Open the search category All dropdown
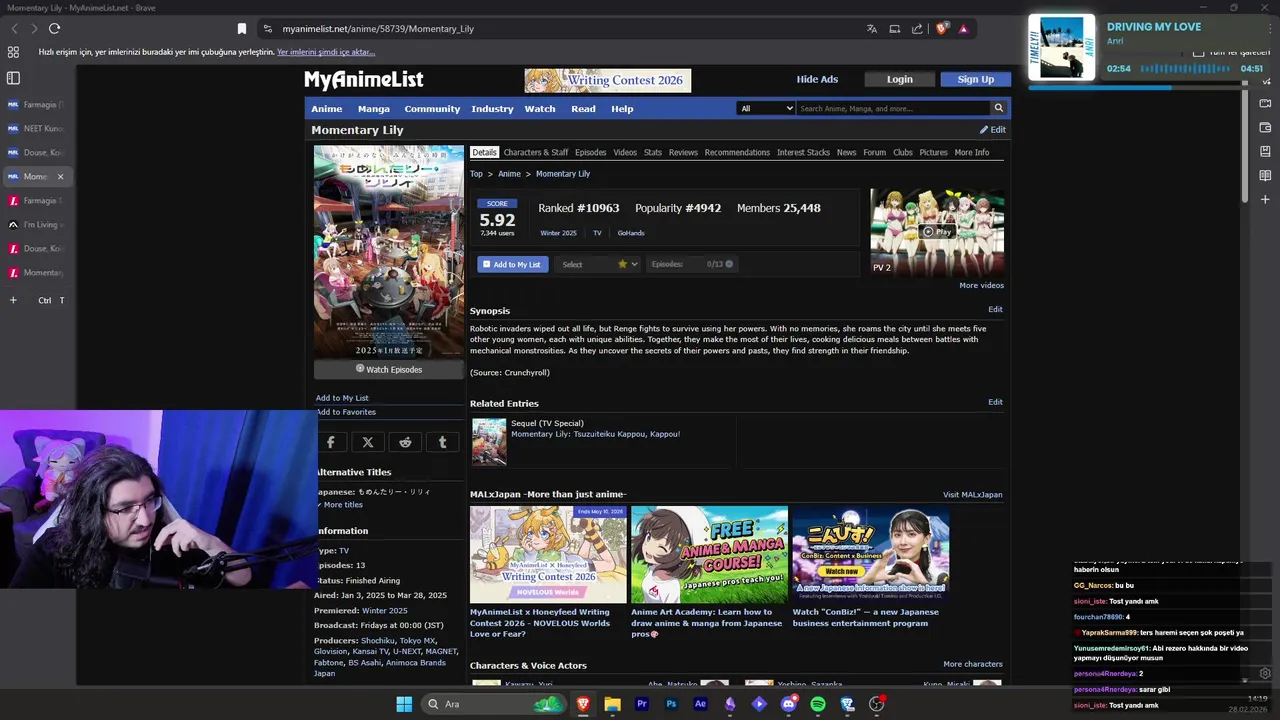The width and height of the screenshot is (1280, 720). [x=766, y=108]
